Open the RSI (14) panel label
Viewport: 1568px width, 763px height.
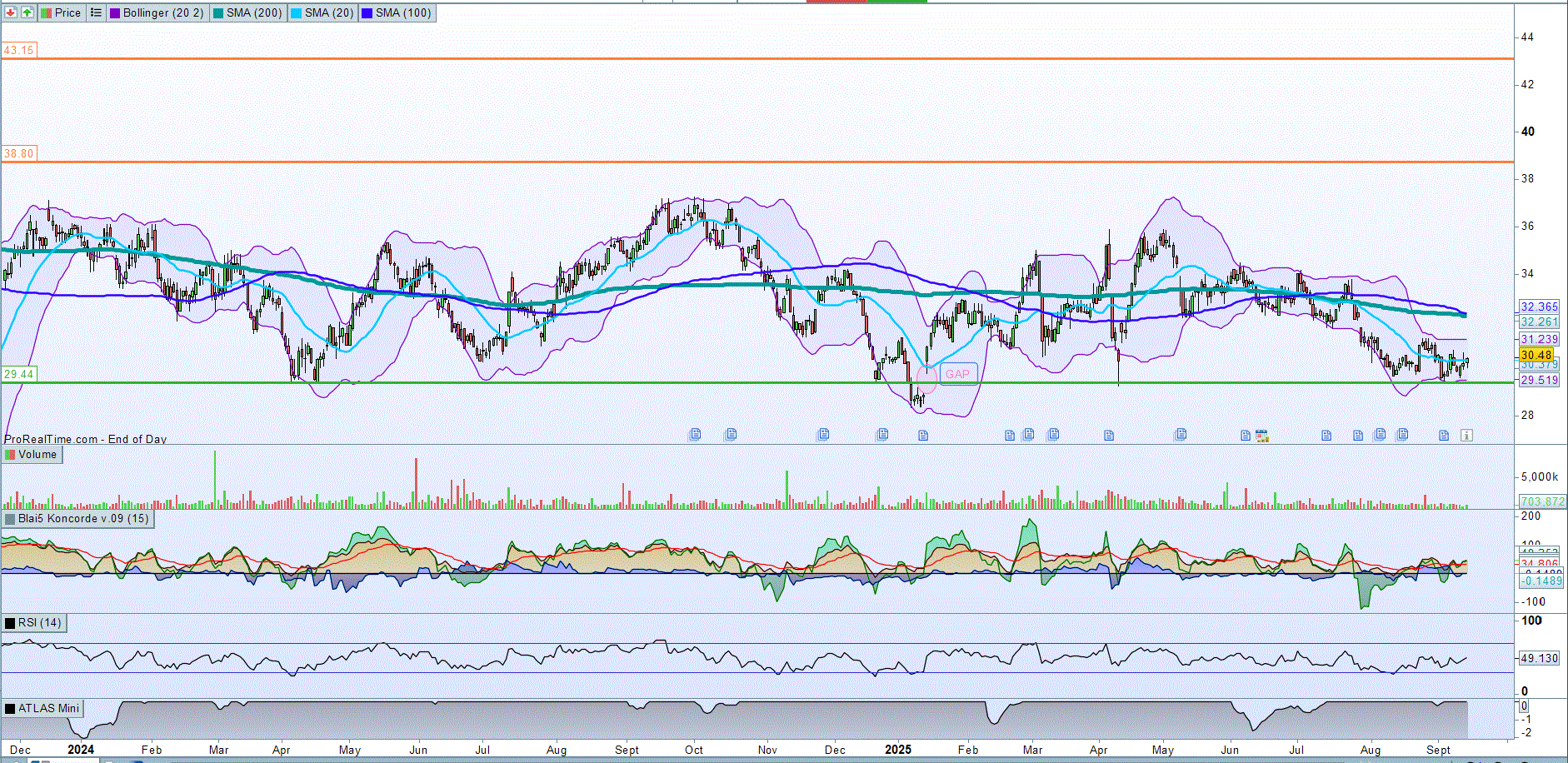39,623
